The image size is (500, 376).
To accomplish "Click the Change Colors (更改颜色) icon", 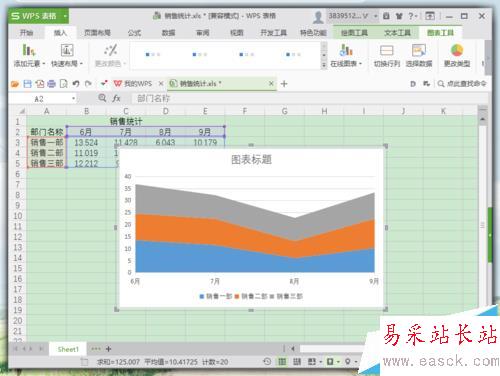I will 110,50.
